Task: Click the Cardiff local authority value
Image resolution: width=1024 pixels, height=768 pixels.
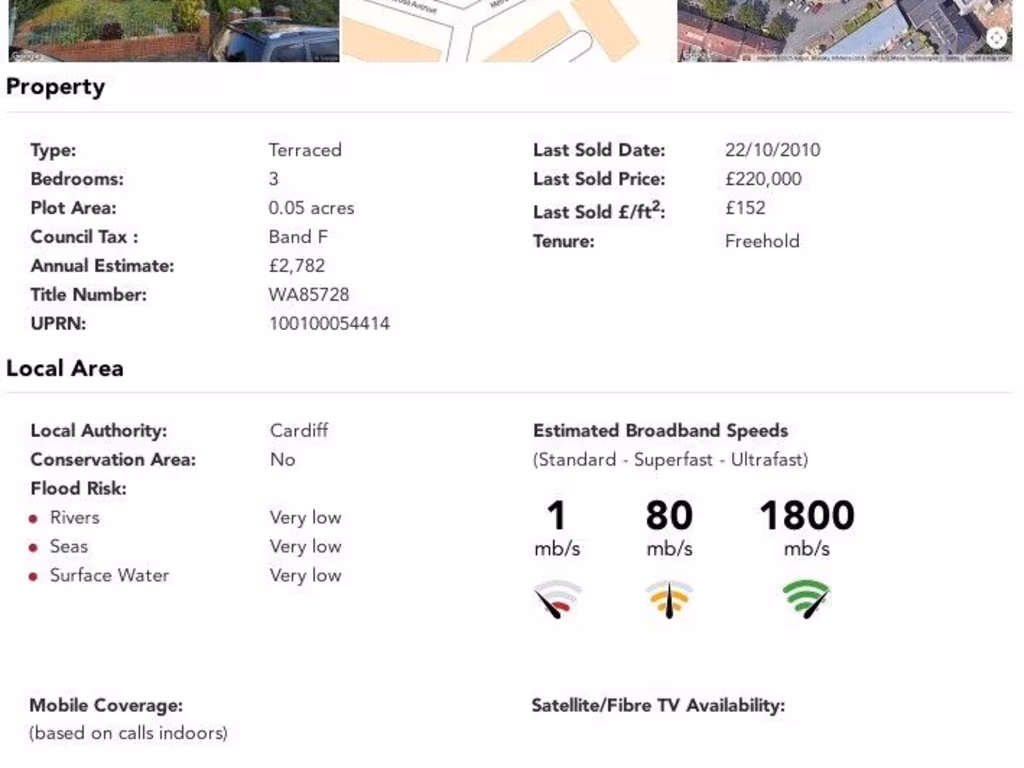Action: tap(299, 431)
